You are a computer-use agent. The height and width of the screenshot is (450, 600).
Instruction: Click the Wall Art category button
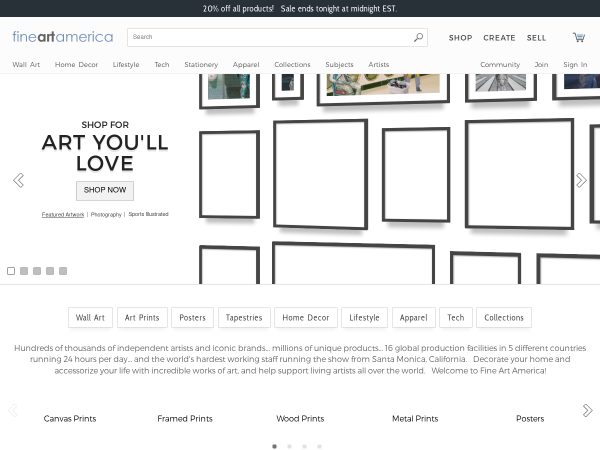pos(90,318)
